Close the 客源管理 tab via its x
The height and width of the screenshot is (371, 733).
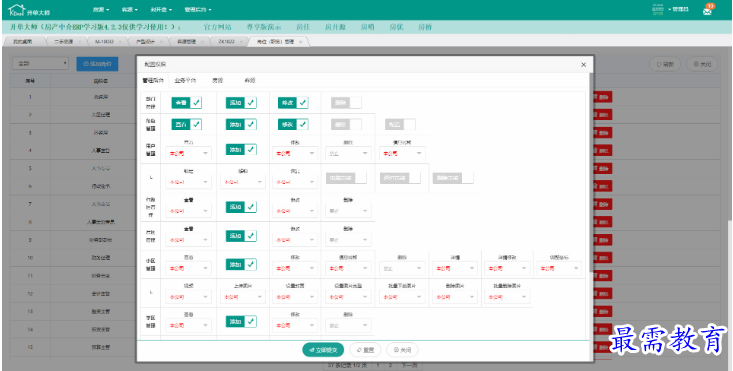(202, 42)
